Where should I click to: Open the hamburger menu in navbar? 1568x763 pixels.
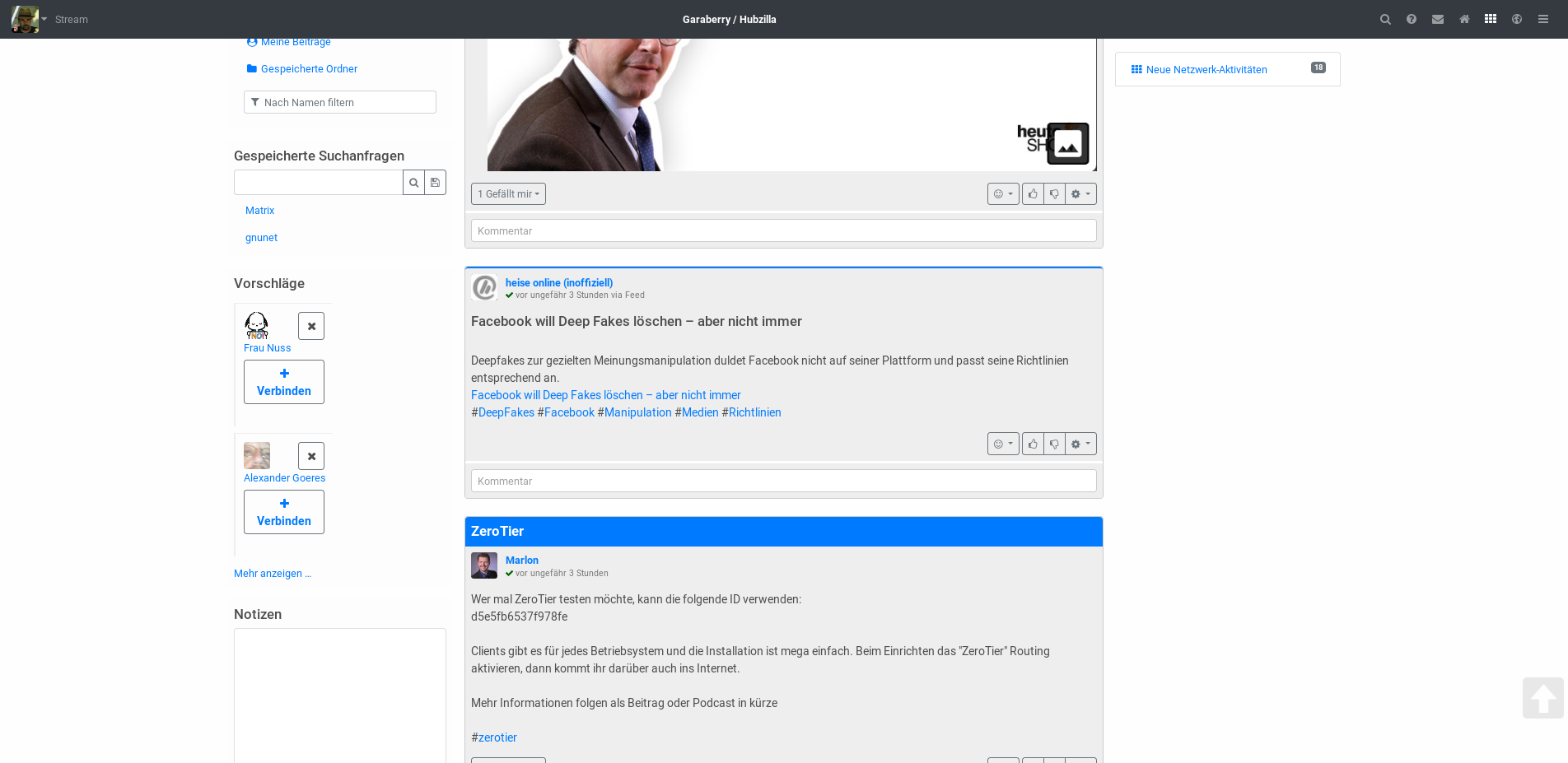coord(1543,20)
